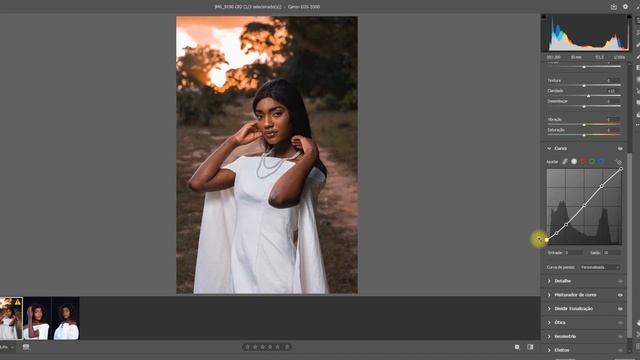Click the Claridade slider handle
This screenshot has height=360, width=640.
(x=588, y=96)
